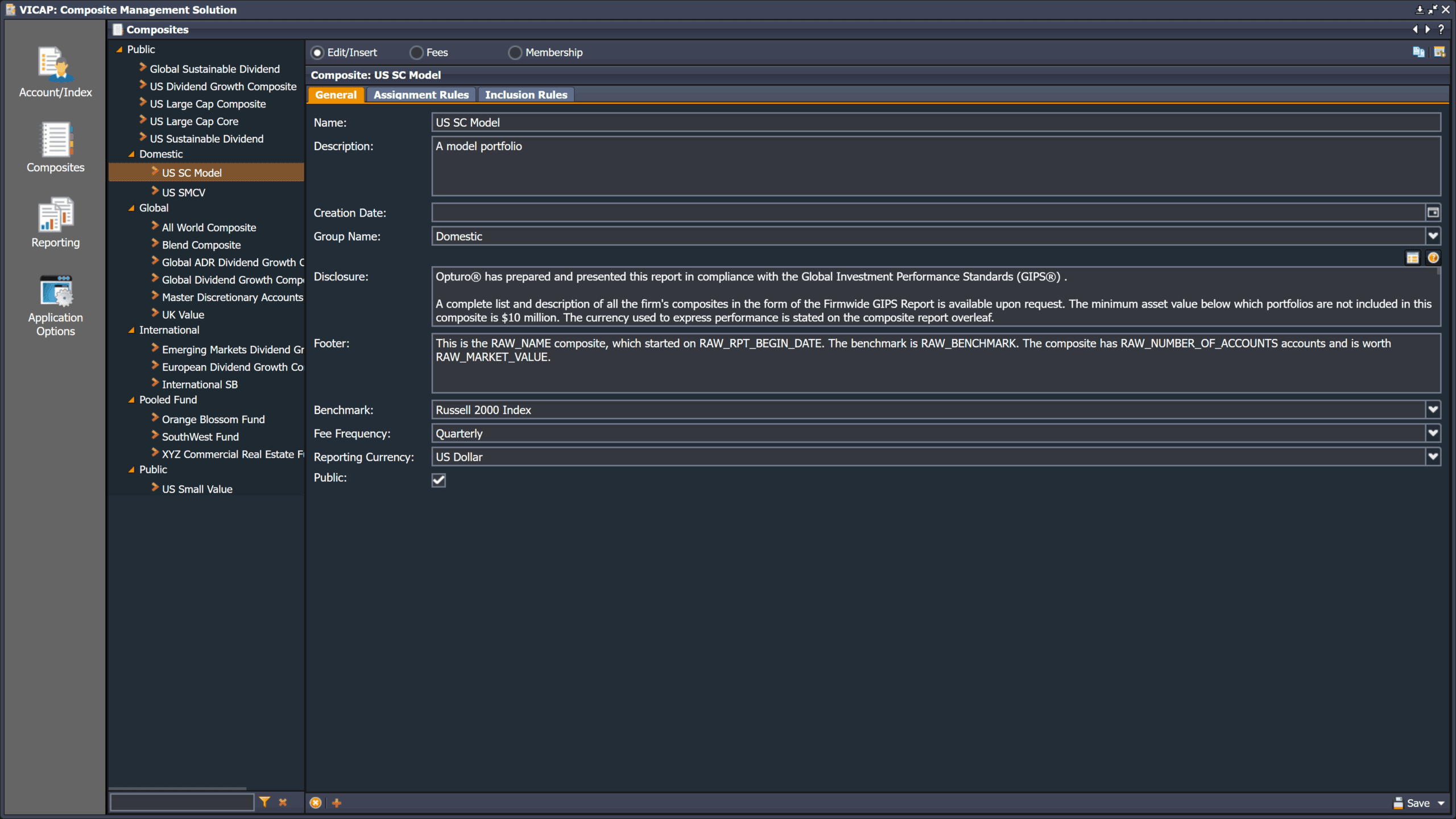Select the SouthWest Fund composite
The height and width of the screenshot is (819, 1456).
tap(200, 437)
